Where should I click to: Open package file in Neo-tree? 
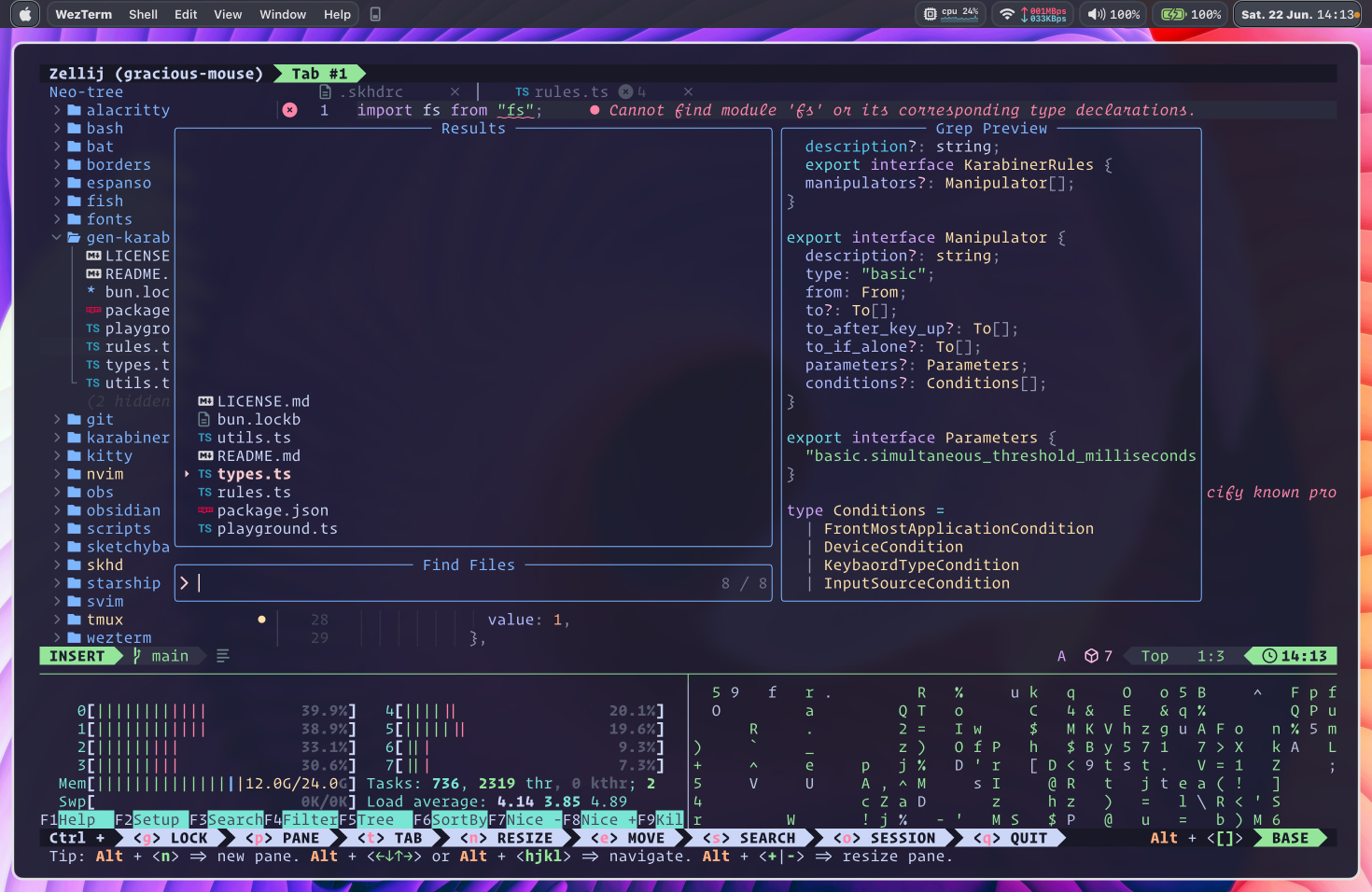(128, 310)
